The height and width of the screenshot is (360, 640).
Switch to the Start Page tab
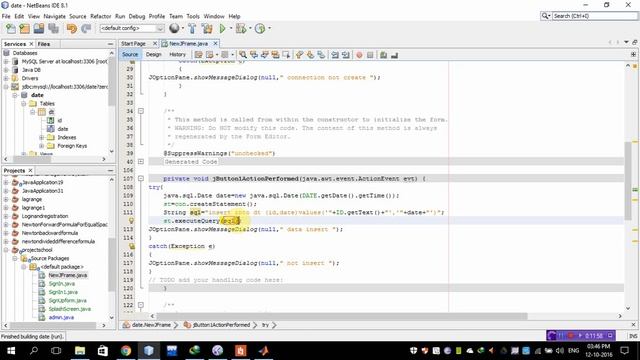(x=133, y=43)
